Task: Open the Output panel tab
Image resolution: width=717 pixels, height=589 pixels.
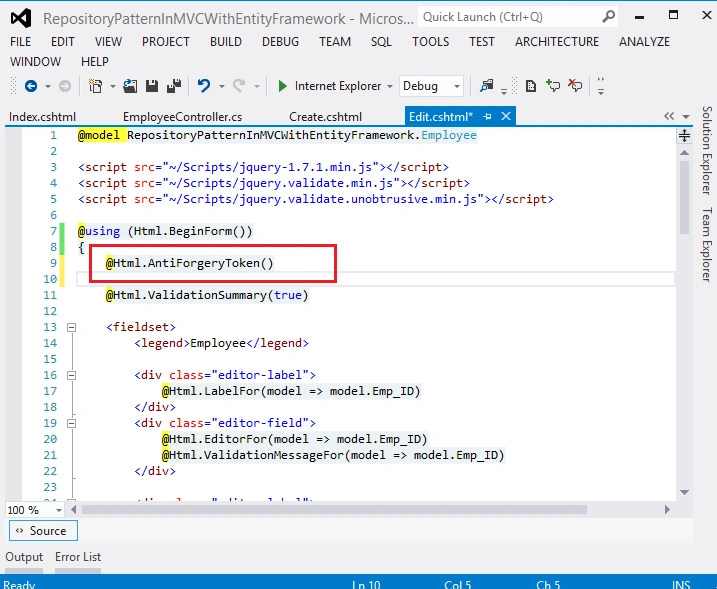Action: (x=24, y=557)
